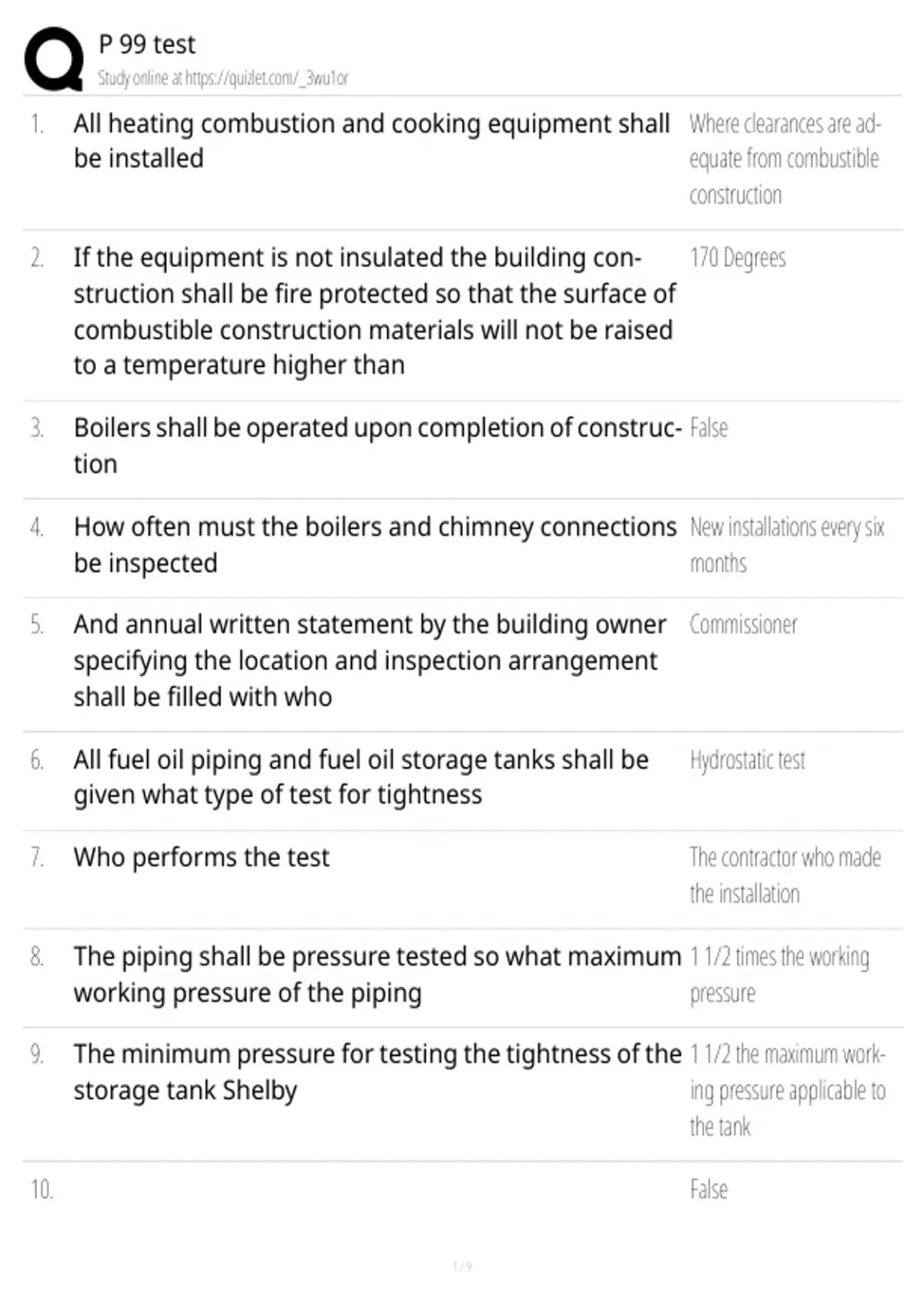Click question 4 about chimney connections inspection
The height and width of the screenshot is (1309, 924).
click(x=375, y=545)
